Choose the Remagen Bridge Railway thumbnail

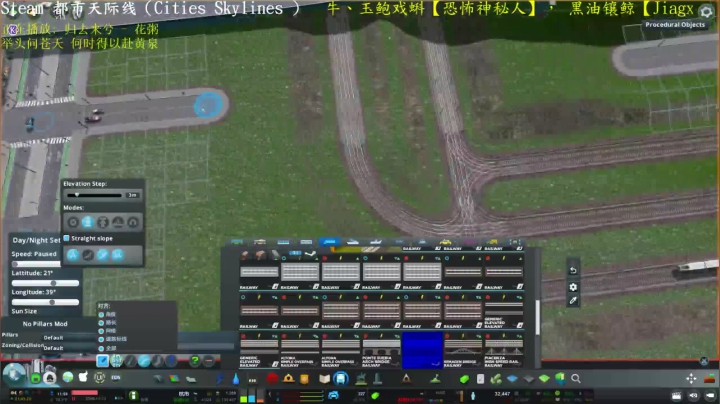click(x=463, y=351)
